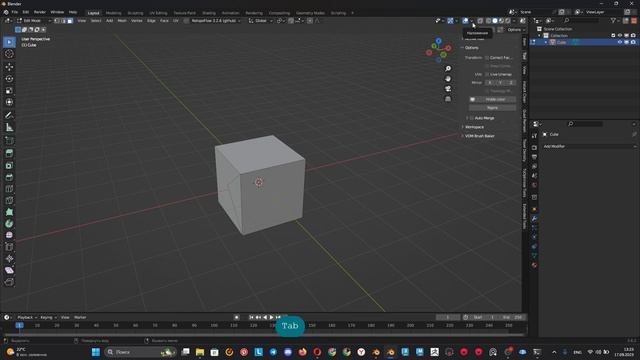Collapse Collection in outliner
The height and width of the screenshot is (360, 640).
[539, 36]
